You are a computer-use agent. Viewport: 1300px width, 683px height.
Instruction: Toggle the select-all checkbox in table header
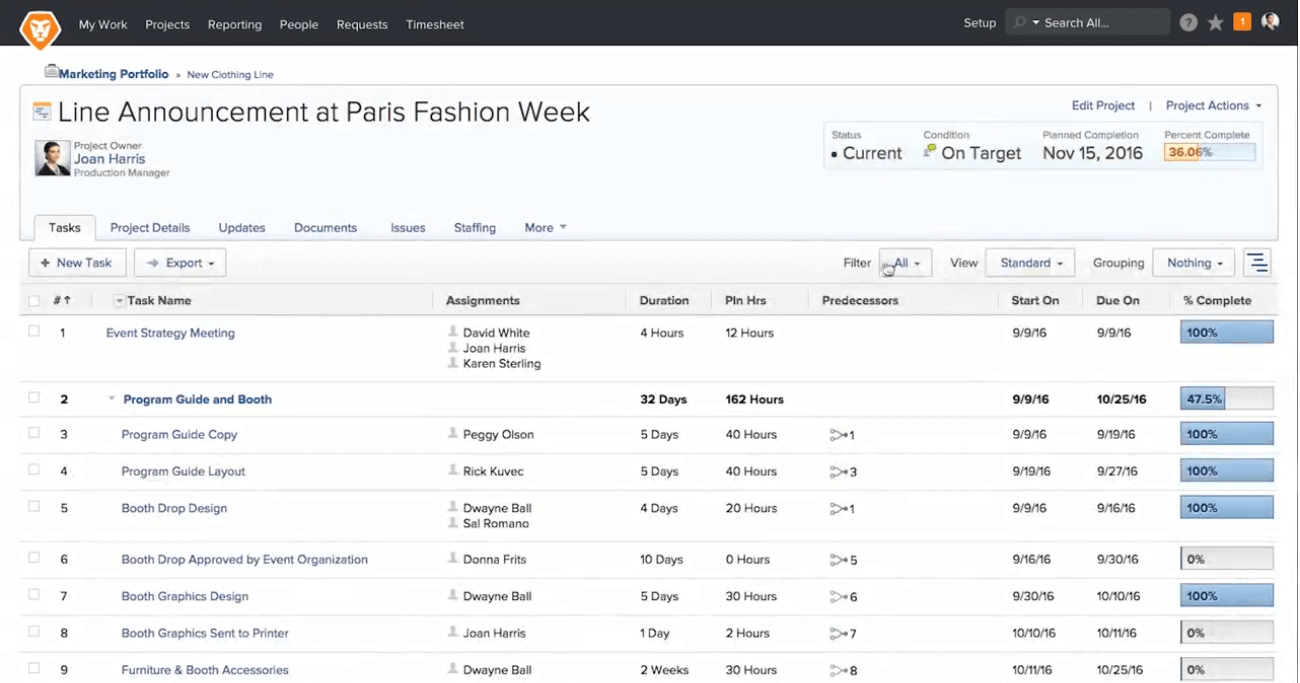[34, 301]
